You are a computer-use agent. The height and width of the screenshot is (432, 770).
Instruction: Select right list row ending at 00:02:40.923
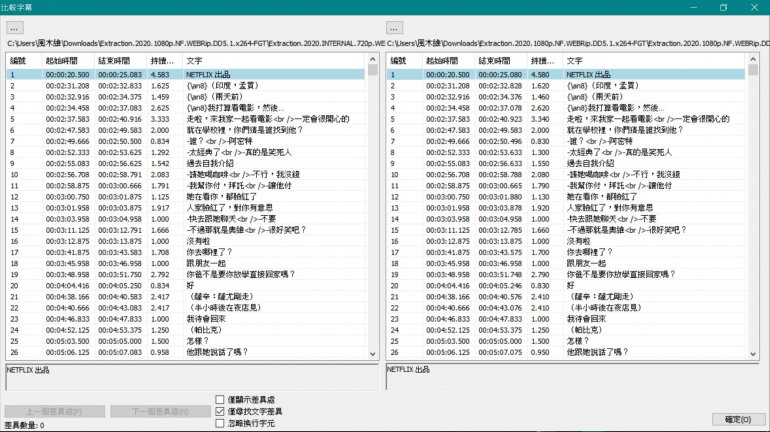pos(566,119)
